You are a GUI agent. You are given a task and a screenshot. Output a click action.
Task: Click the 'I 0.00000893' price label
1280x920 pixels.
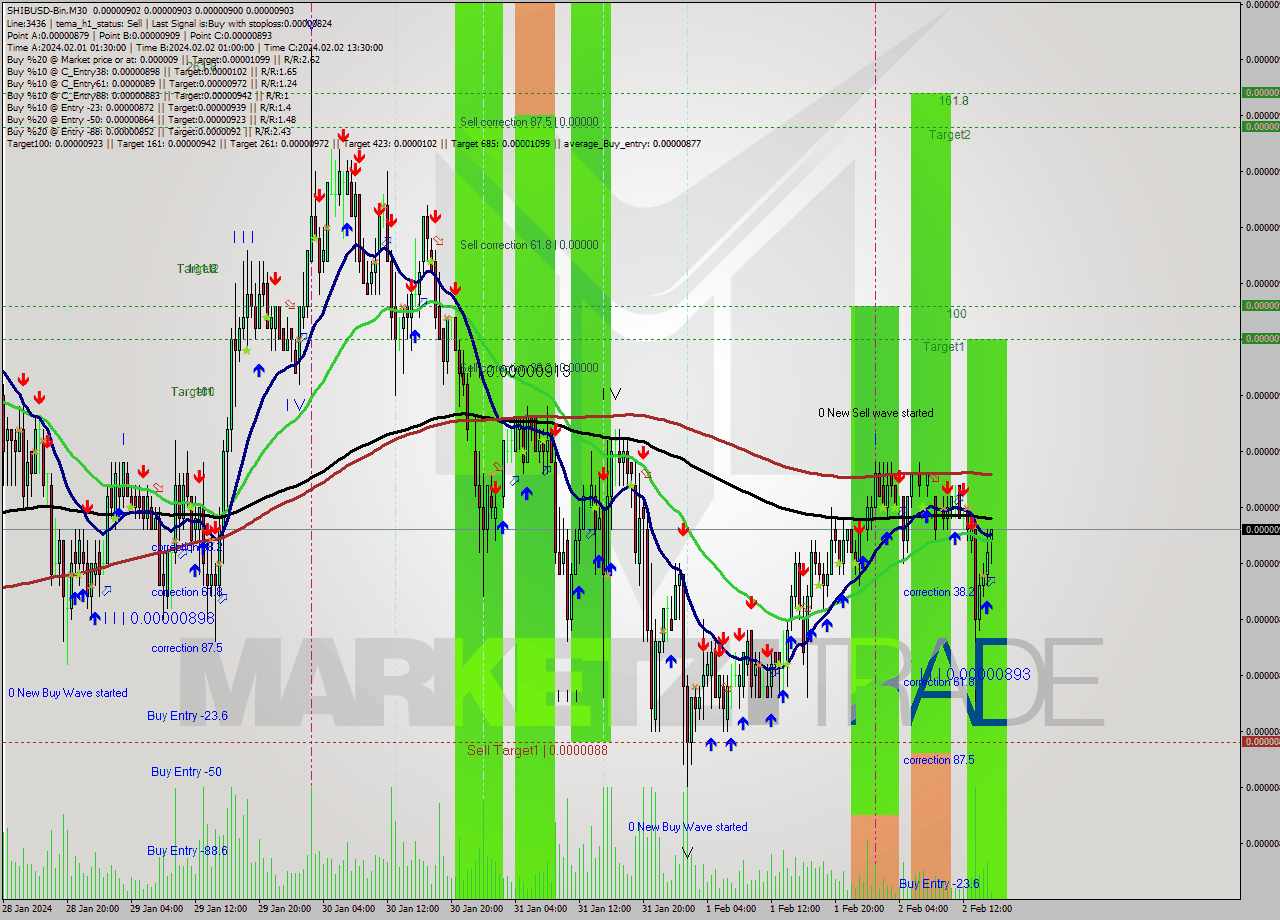(975, 674)
